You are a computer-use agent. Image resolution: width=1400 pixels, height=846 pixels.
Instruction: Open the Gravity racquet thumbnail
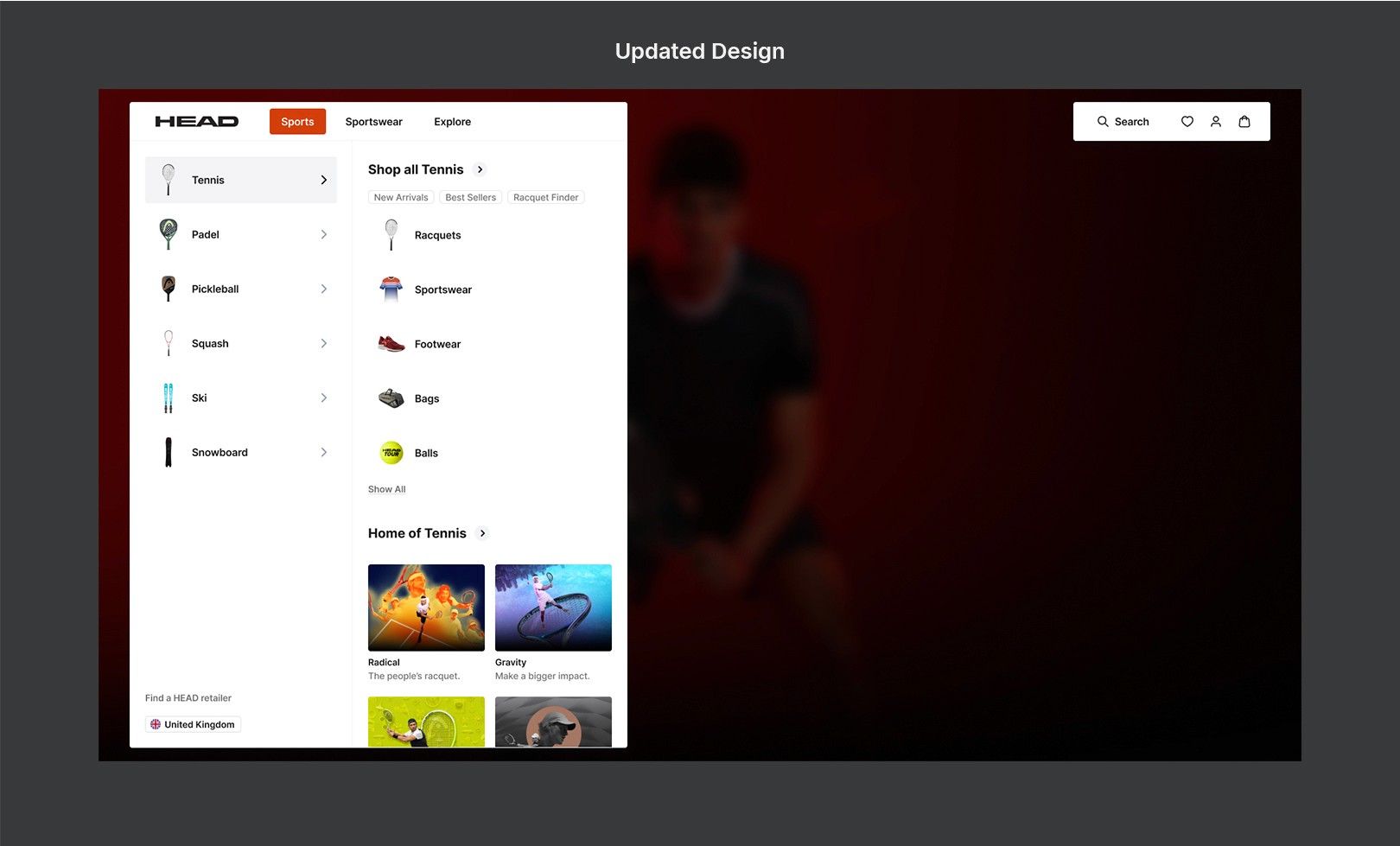click(x=553, y=607)
